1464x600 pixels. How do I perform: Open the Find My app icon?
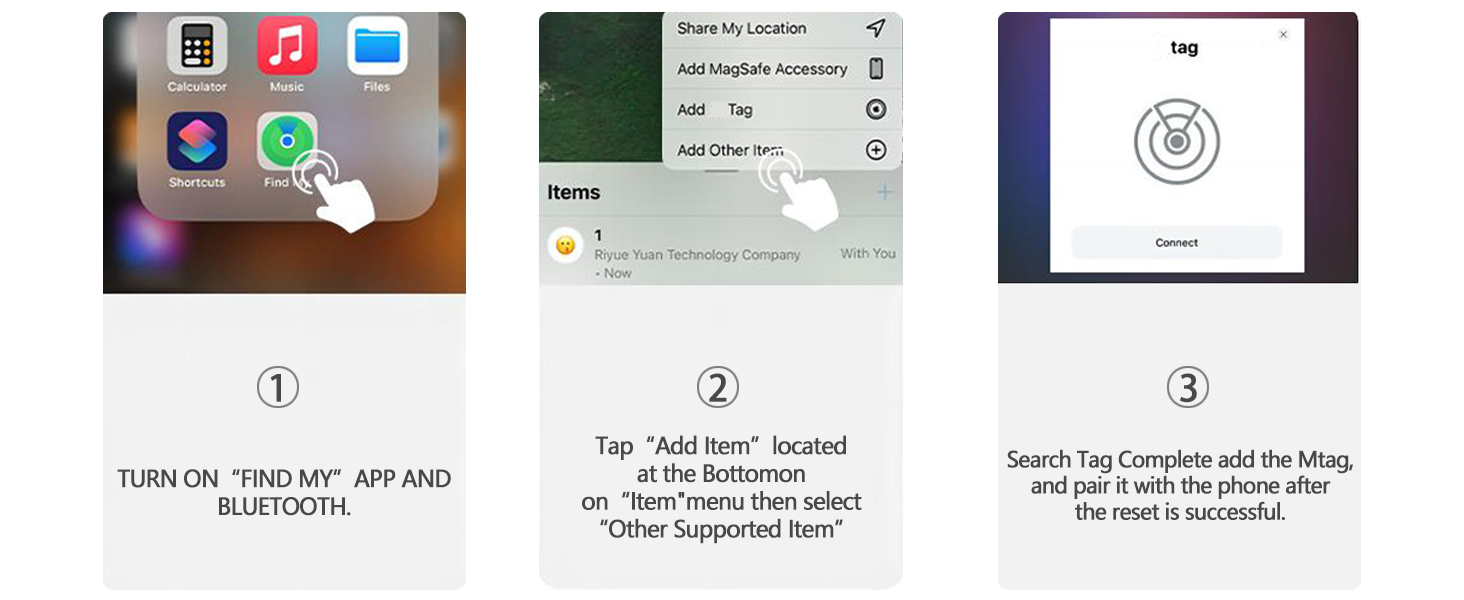point(286,142)
